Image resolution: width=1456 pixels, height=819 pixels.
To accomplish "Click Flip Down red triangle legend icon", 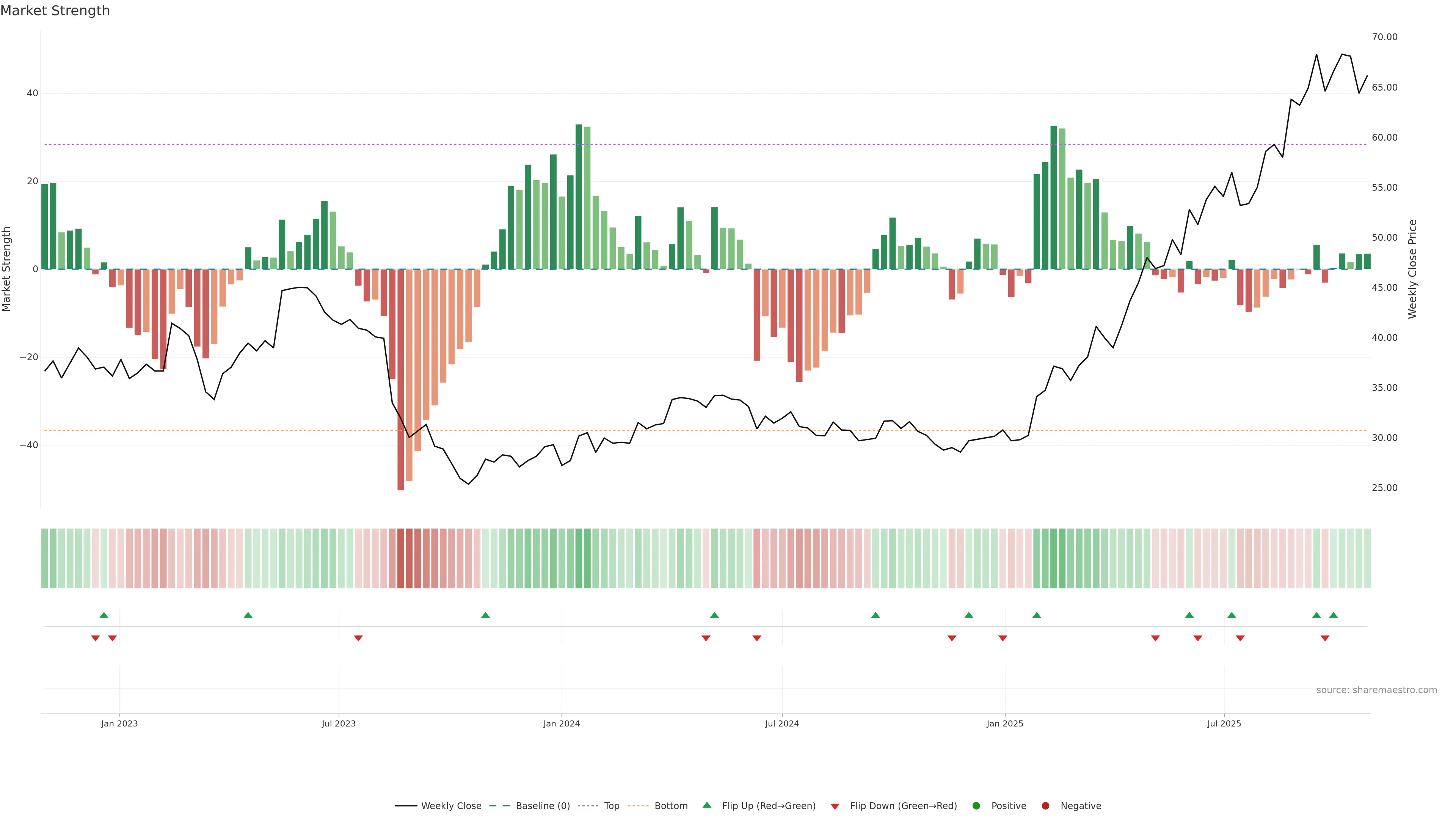I will click(835, 806).
